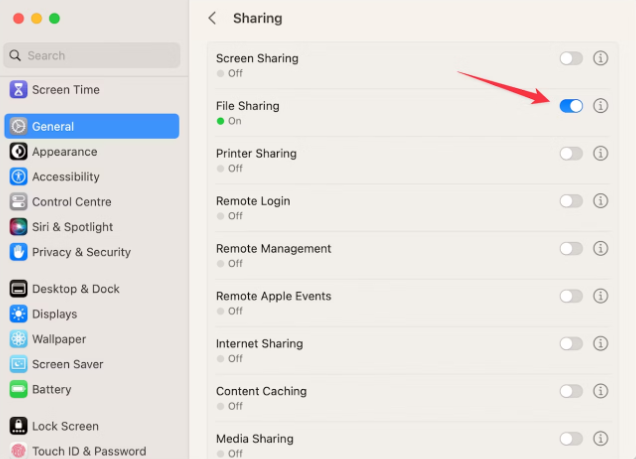Click the Appearance icon in sidebar
This screenshot has height=459, width=636.
click(18, 152)
